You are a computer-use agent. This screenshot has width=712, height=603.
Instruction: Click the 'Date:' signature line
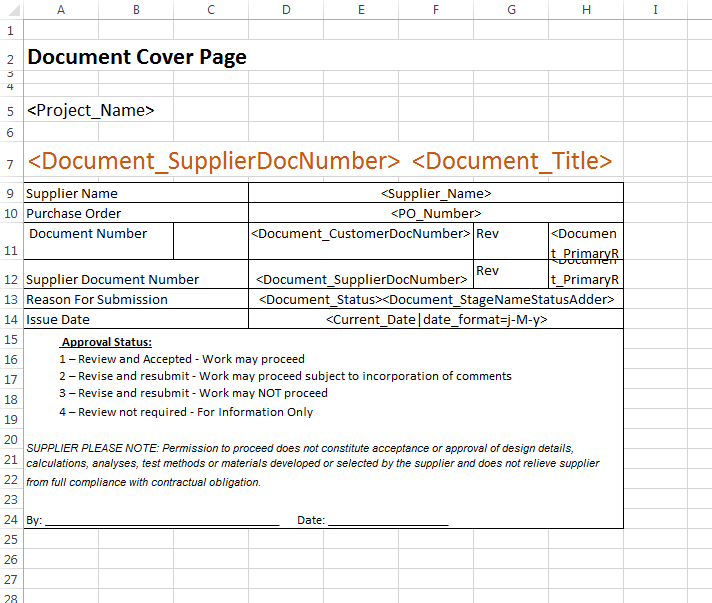(x=373, y=520)
